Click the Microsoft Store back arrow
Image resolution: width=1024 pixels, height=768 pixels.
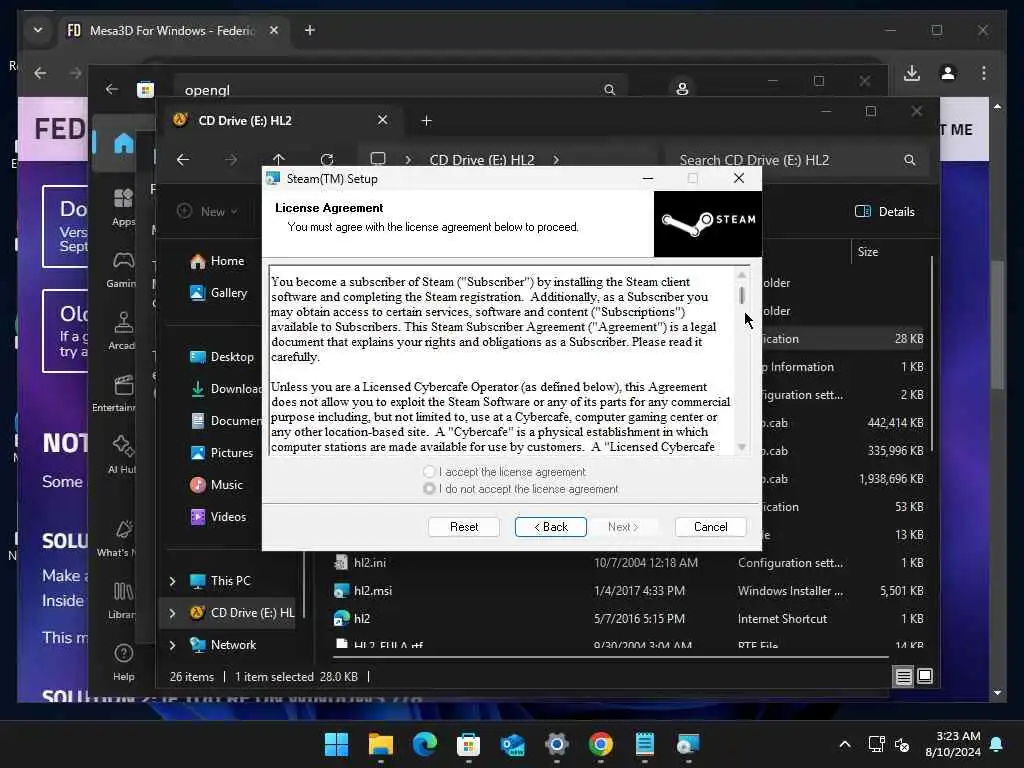(x=112, y=89)
